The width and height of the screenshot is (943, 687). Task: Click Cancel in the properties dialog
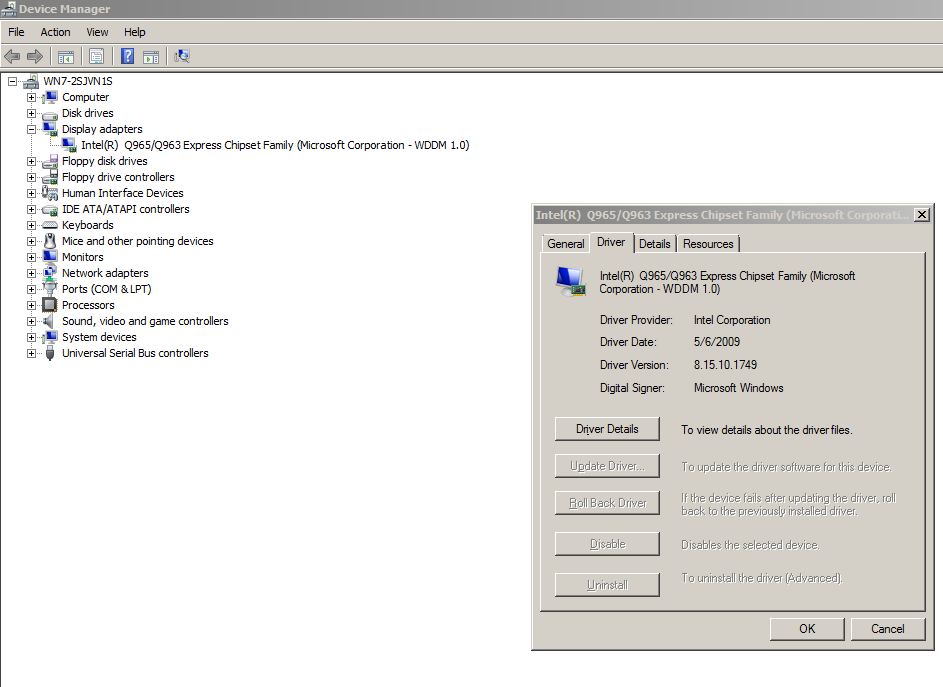point(888,629)
